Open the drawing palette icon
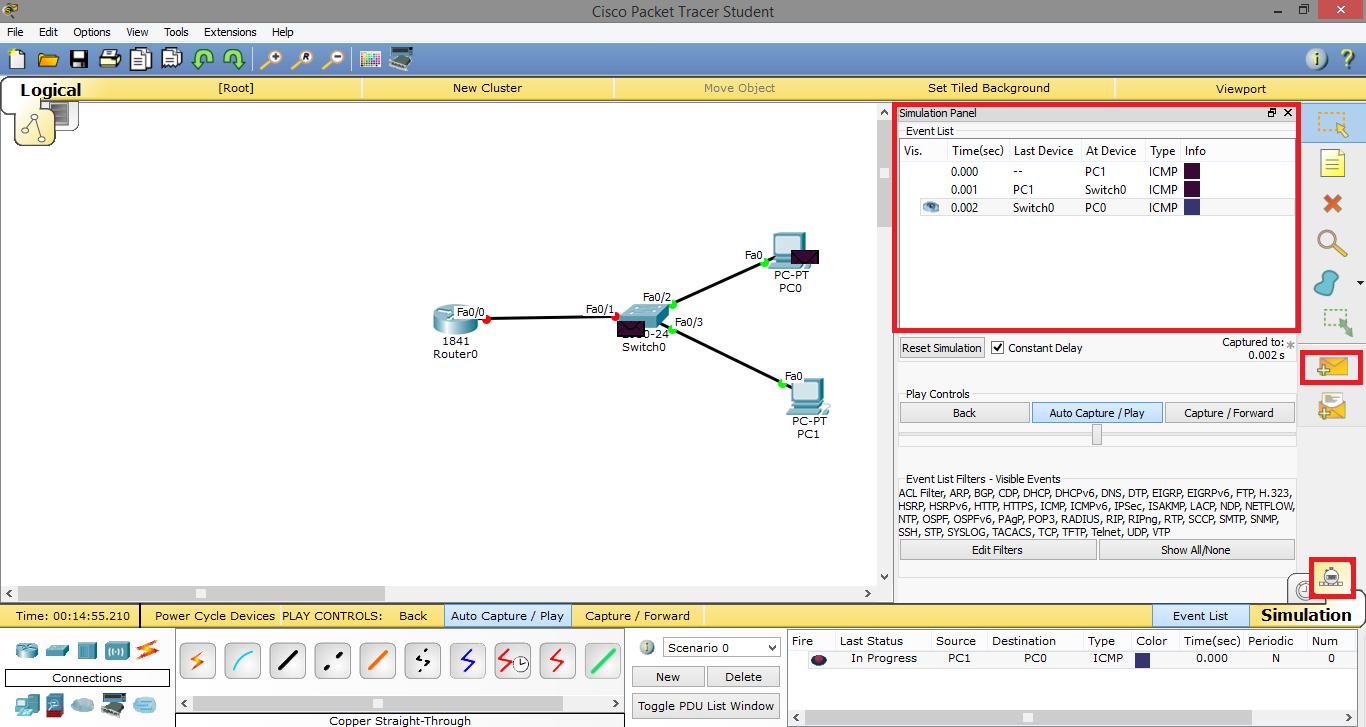The width and height of the screenshot is (1366, 727). tap(370, 59)
